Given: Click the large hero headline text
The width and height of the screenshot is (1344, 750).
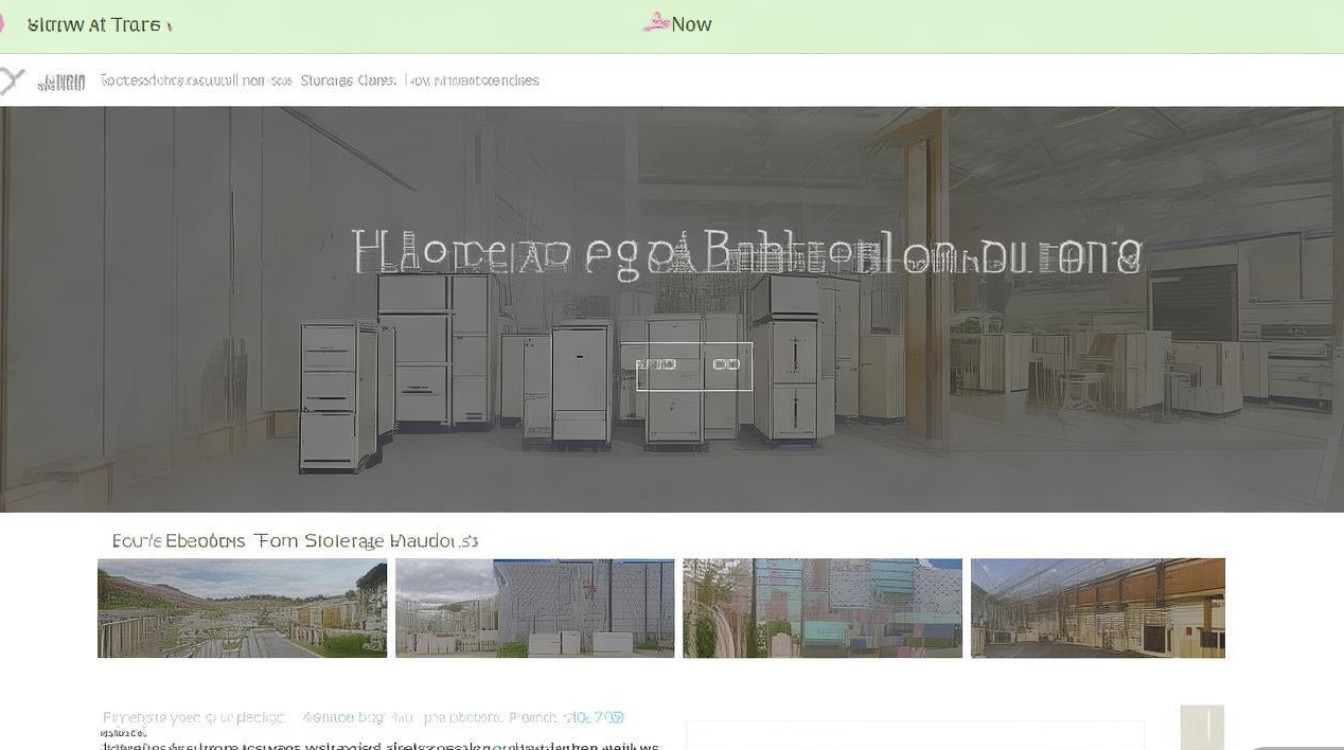Looking at the screenshot, I should 747,253.
